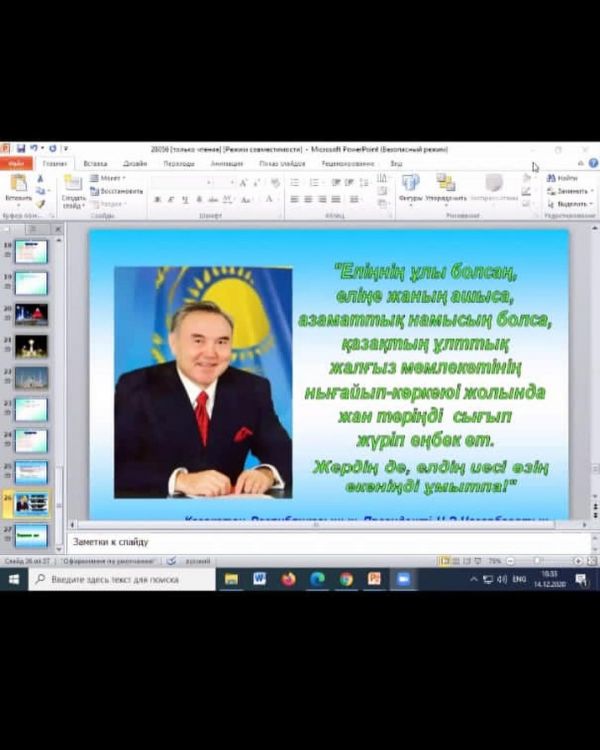Click the Paste (Вставить) clipboard icon
Viewport: 600px width, 750px height.
[18, 185]
